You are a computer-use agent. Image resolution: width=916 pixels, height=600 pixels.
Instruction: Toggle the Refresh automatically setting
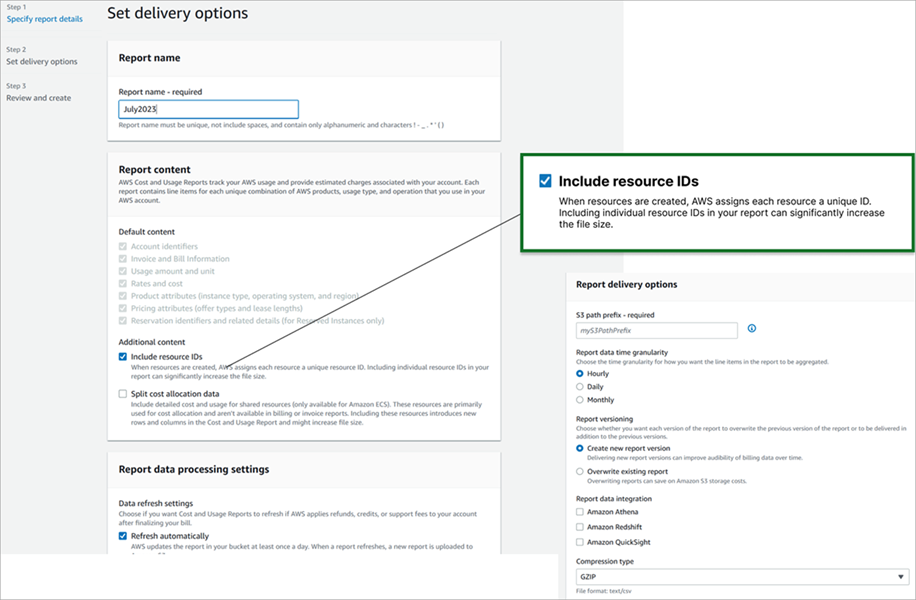click(x=120, y=534)
